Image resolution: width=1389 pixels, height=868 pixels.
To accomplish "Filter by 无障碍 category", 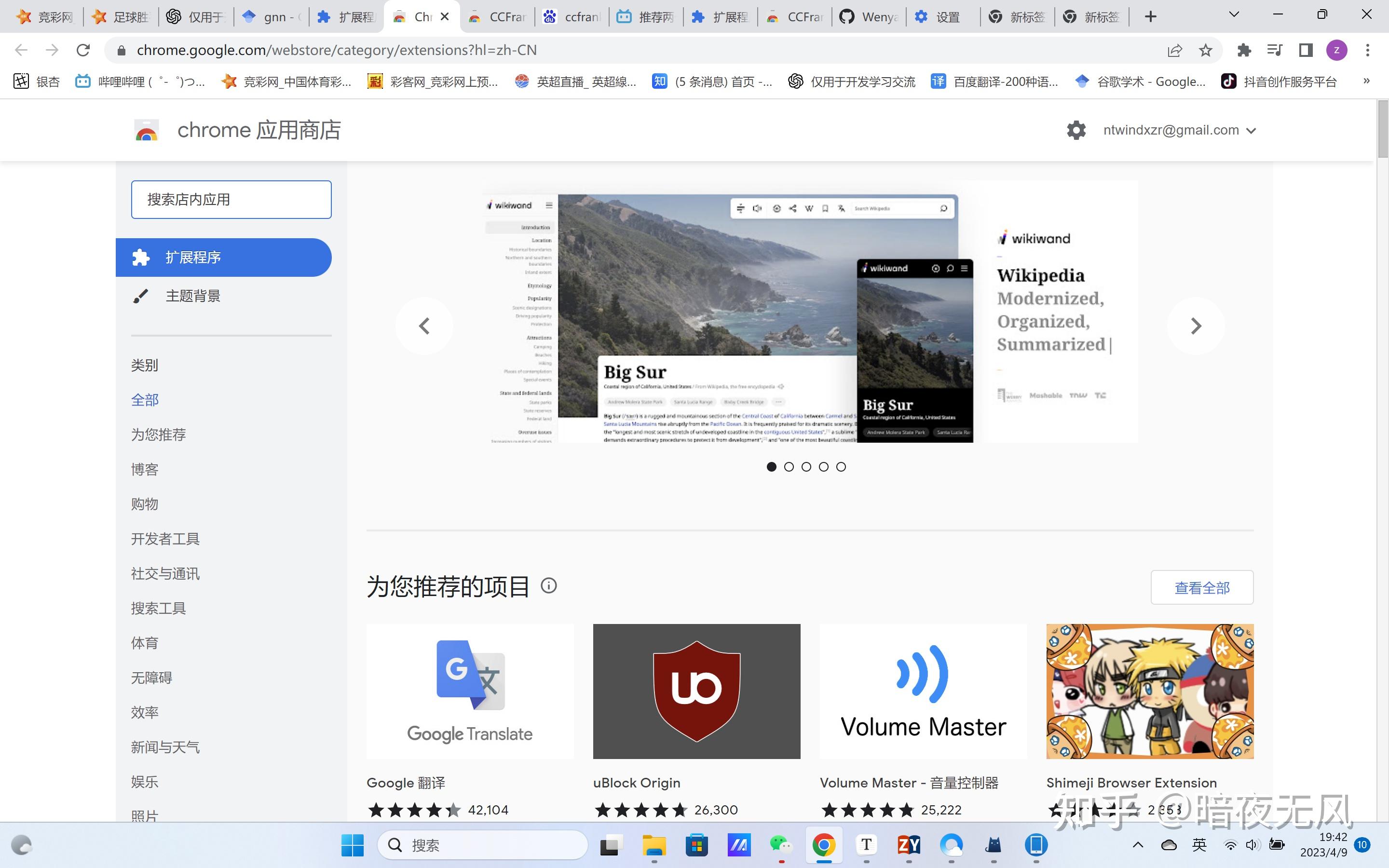I will click(x=151, y=678).
